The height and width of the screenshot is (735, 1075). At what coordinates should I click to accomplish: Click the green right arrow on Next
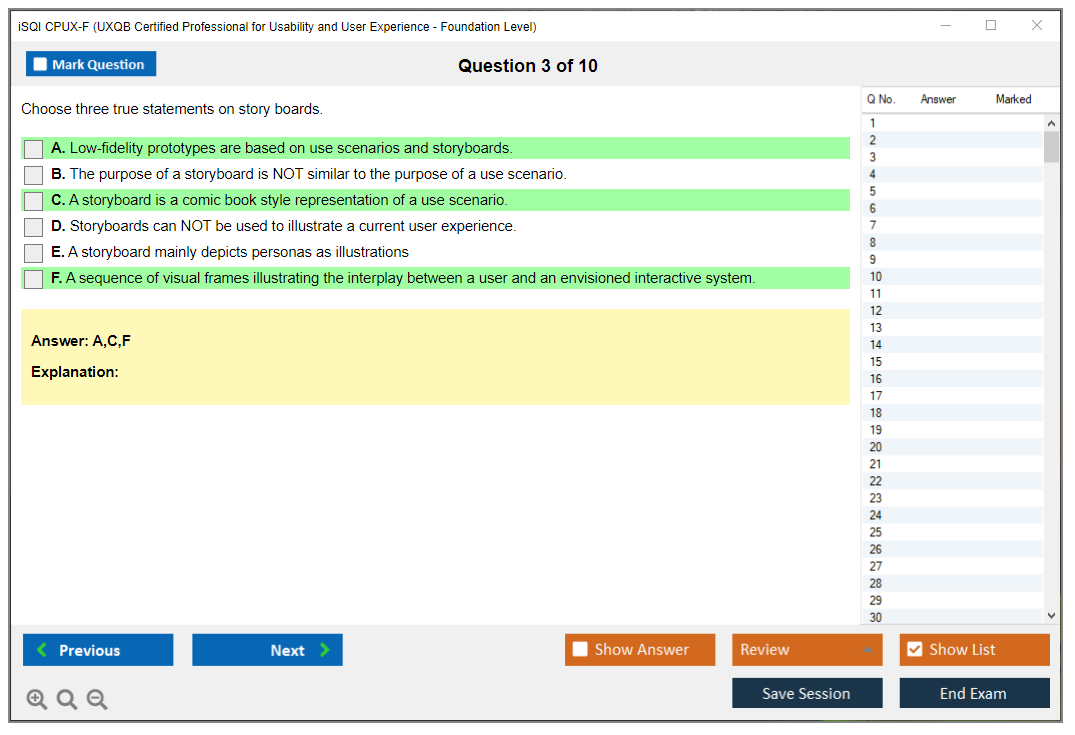(x=325, y=650)
